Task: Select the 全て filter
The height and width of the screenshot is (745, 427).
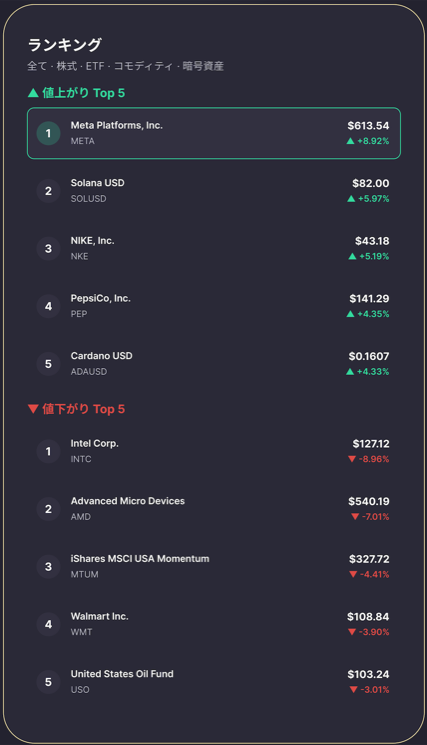Action: (x=37, y=66)
